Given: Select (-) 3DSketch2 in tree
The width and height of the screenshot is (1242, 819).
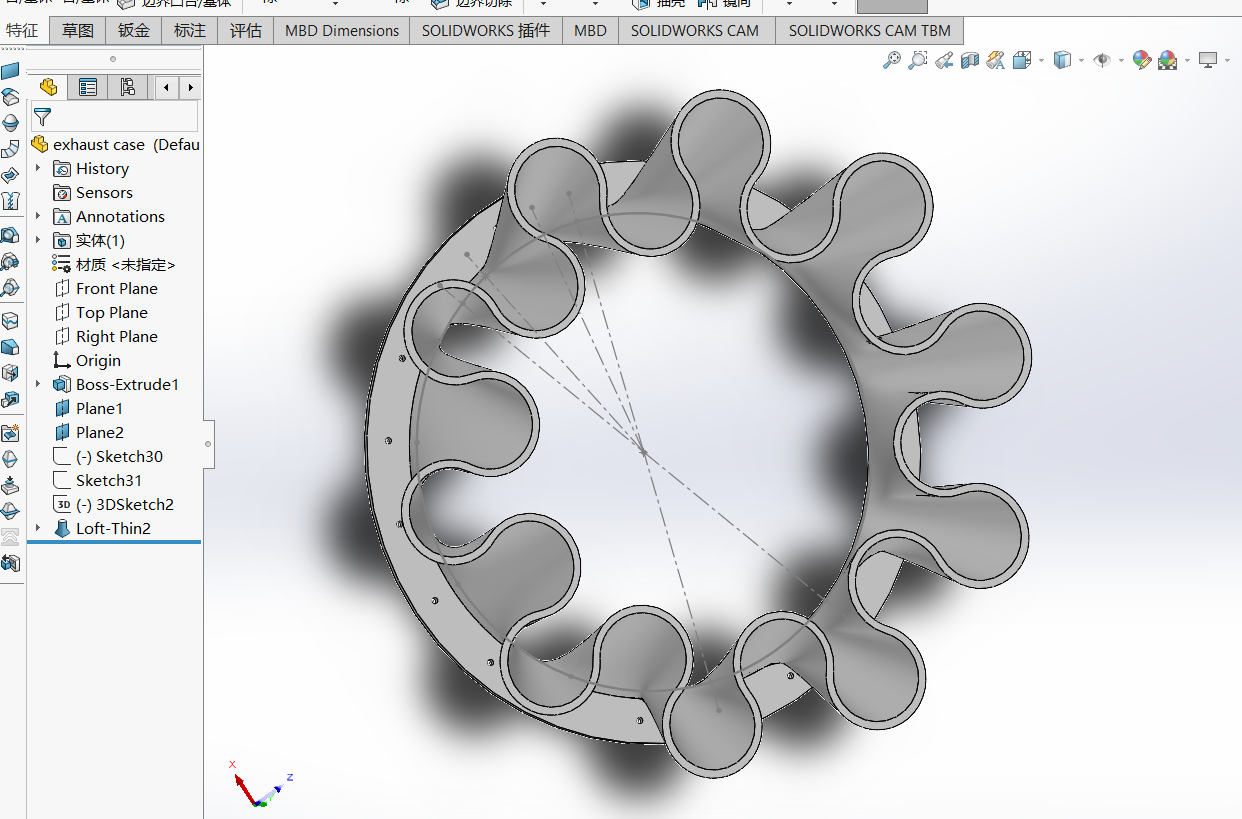Looking at the screenshot, I should pos(114,504).
